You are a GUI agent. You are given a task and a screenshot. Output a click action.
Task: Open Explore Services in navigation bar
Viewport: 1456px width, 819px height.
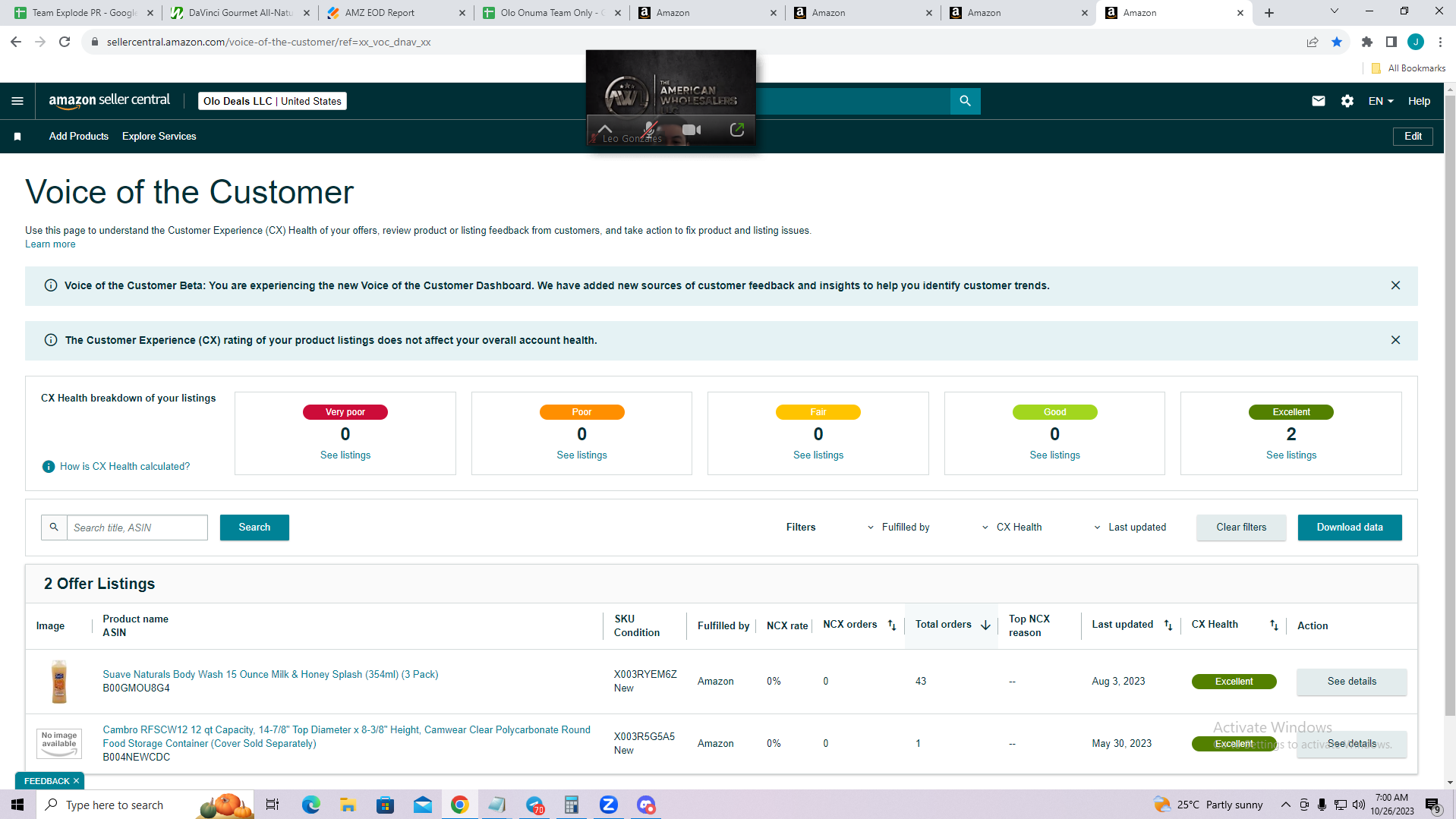click(159, 137)
